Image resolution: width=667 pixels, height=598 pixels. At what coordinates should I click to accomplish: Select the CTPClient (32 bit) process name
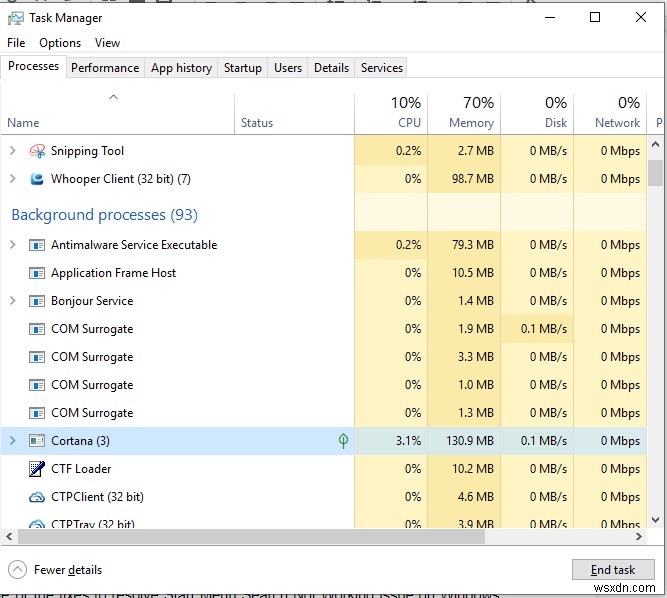[97, 497]
